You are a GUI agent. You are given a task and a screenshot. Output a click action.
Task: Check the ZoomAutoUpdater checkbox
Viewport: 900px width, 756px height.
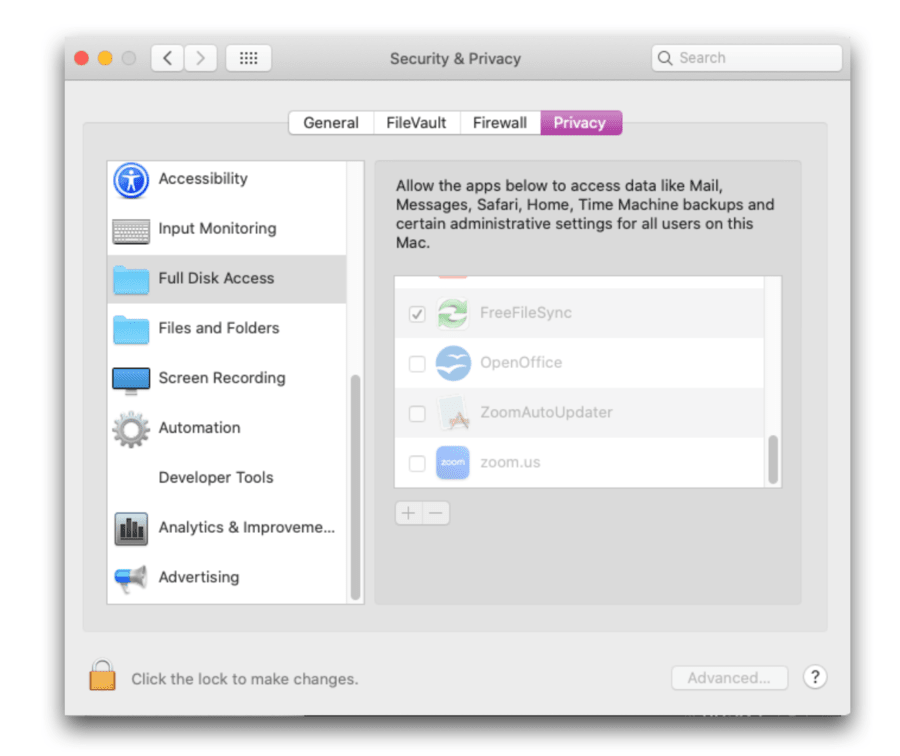coord(417,413)
